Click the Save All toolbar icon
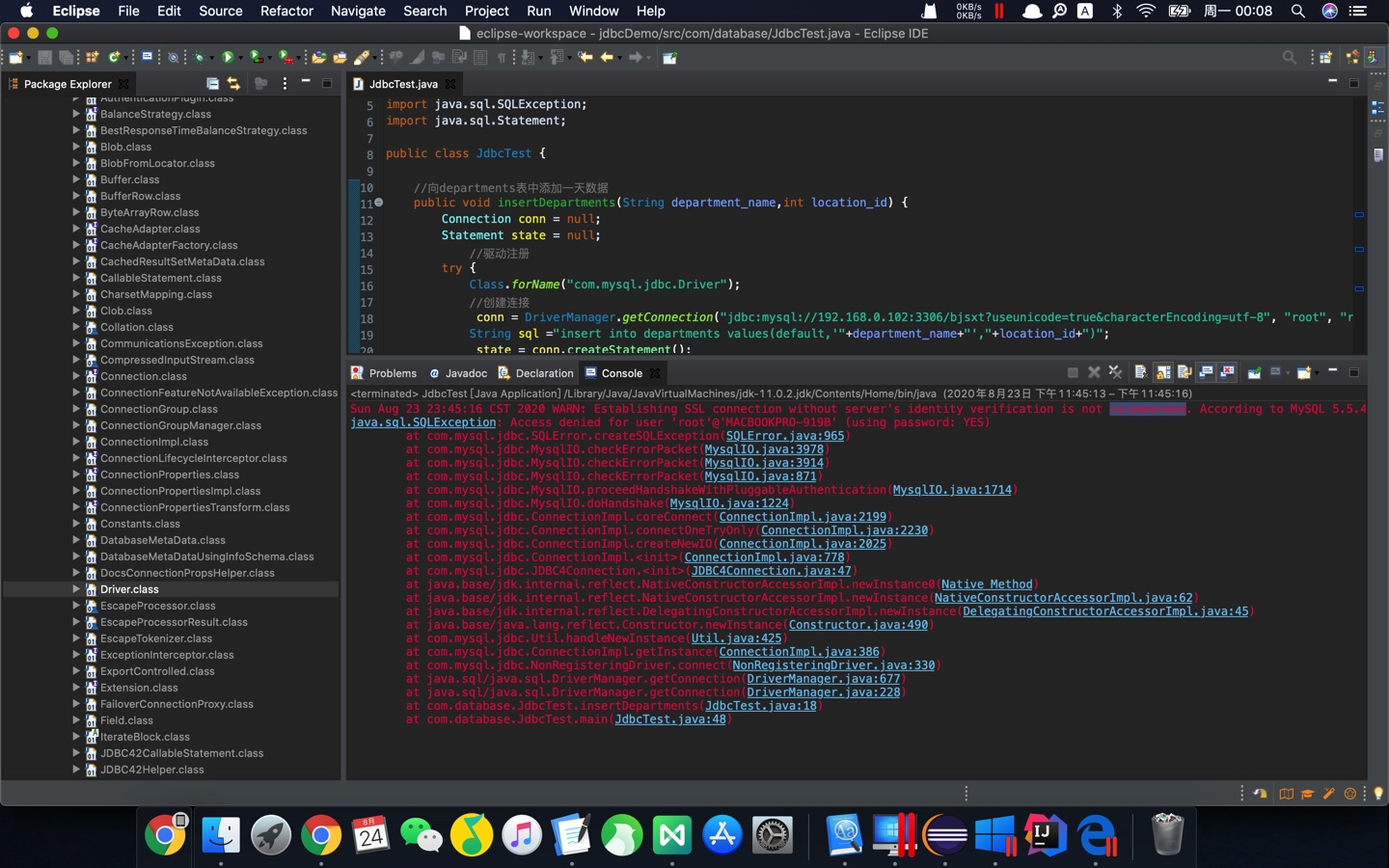This screenshot has width=1389, height=868. pyautogui.click(x=66, y=58)
